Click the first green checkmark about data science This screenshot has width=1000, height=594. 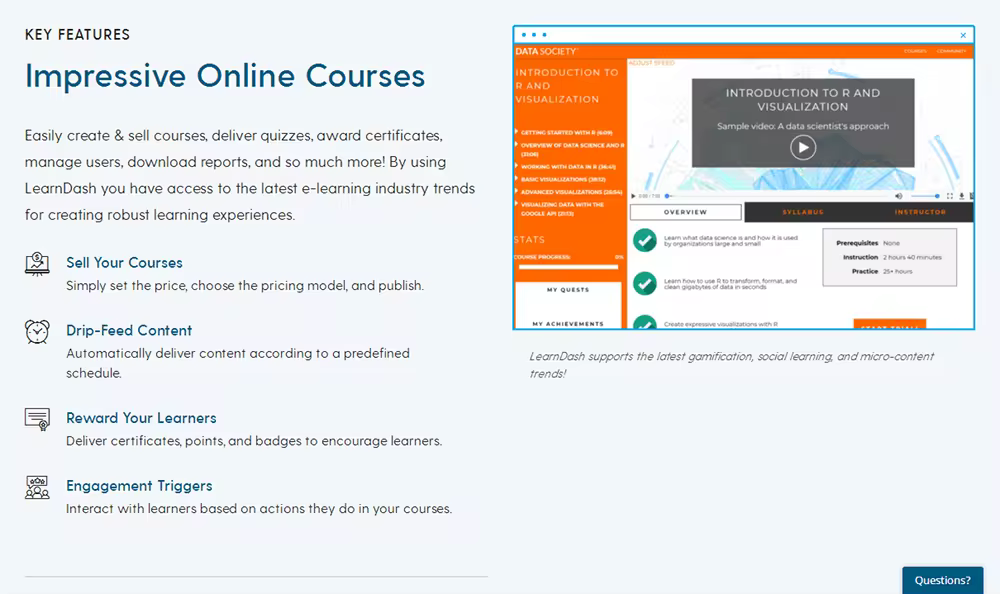click(x=645, y=241)
